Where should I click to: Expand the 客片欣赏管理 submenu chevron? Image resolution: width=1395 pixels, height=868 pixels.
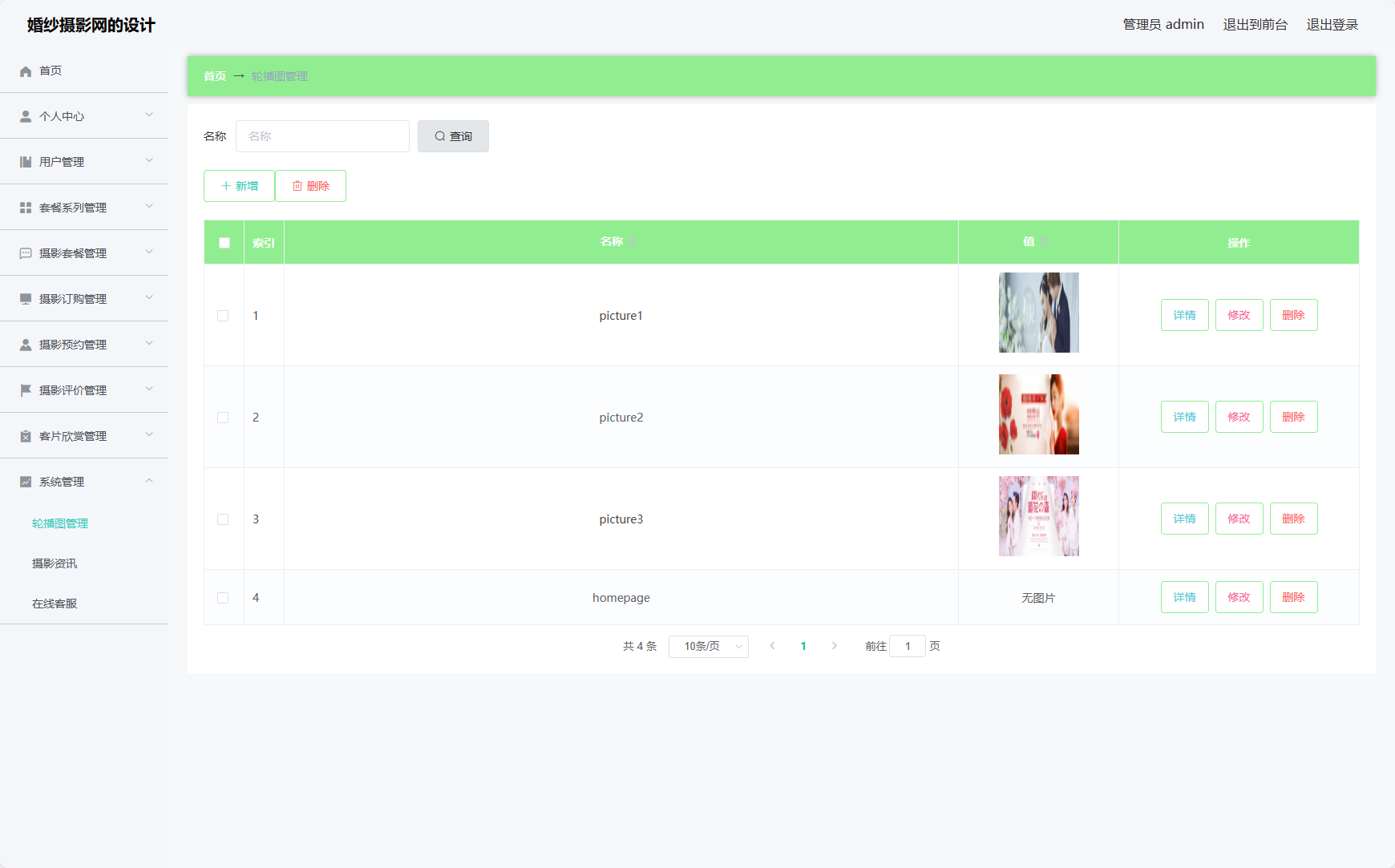coord(149,435)
